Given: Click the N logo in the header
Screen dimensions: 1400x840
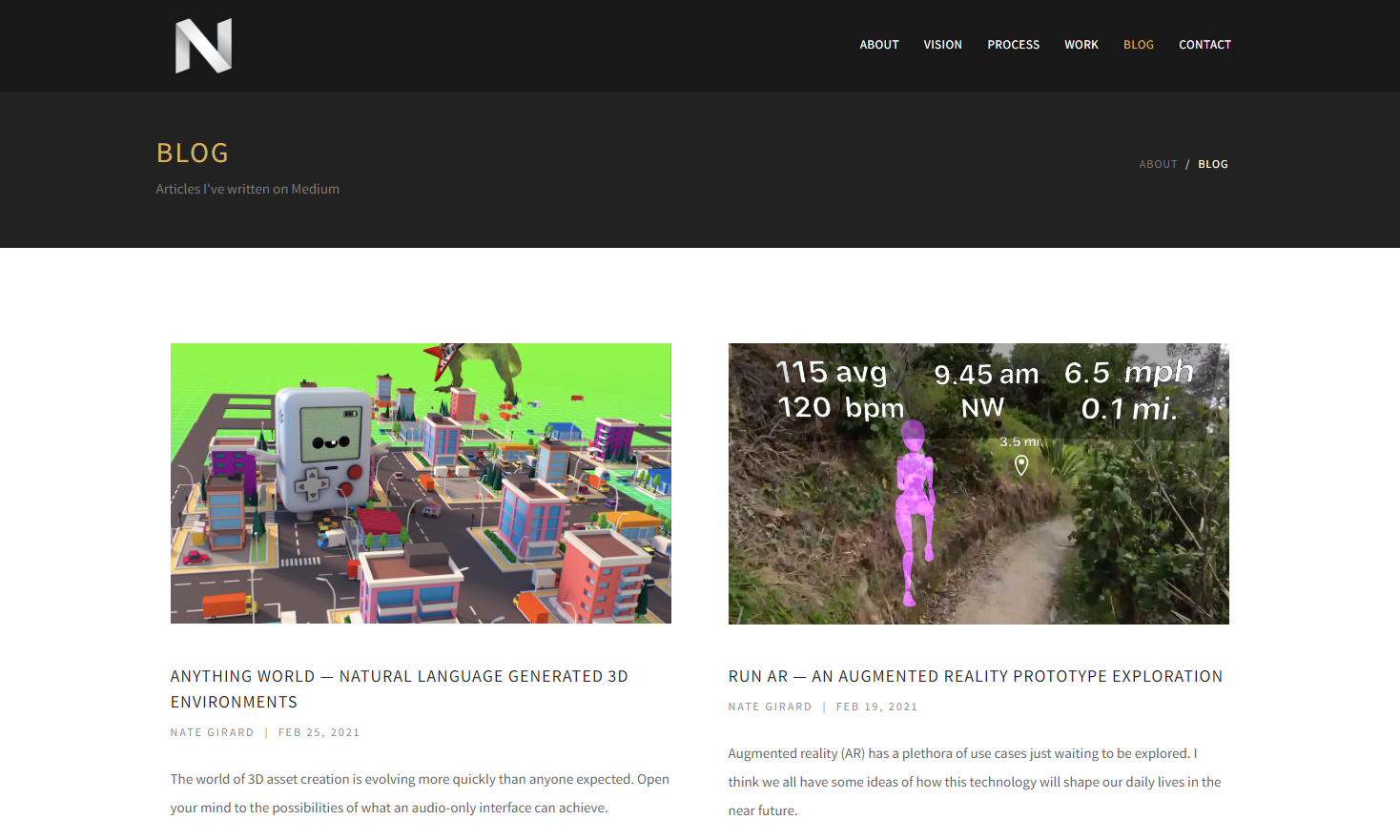Looking at the screenshot, I should (202, 44).
